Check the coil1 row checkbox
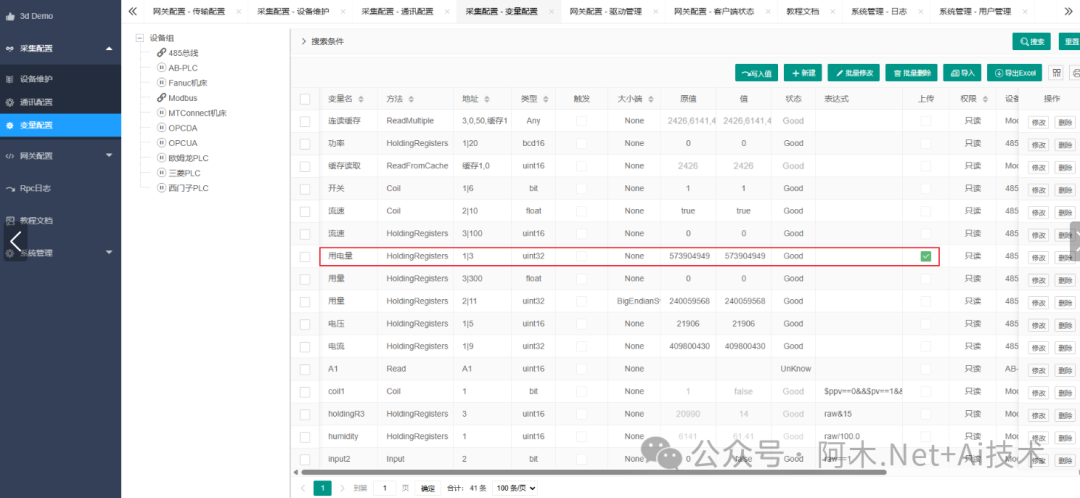The height and width of the screenshot is (498, 1080). (x=305, y=391)
